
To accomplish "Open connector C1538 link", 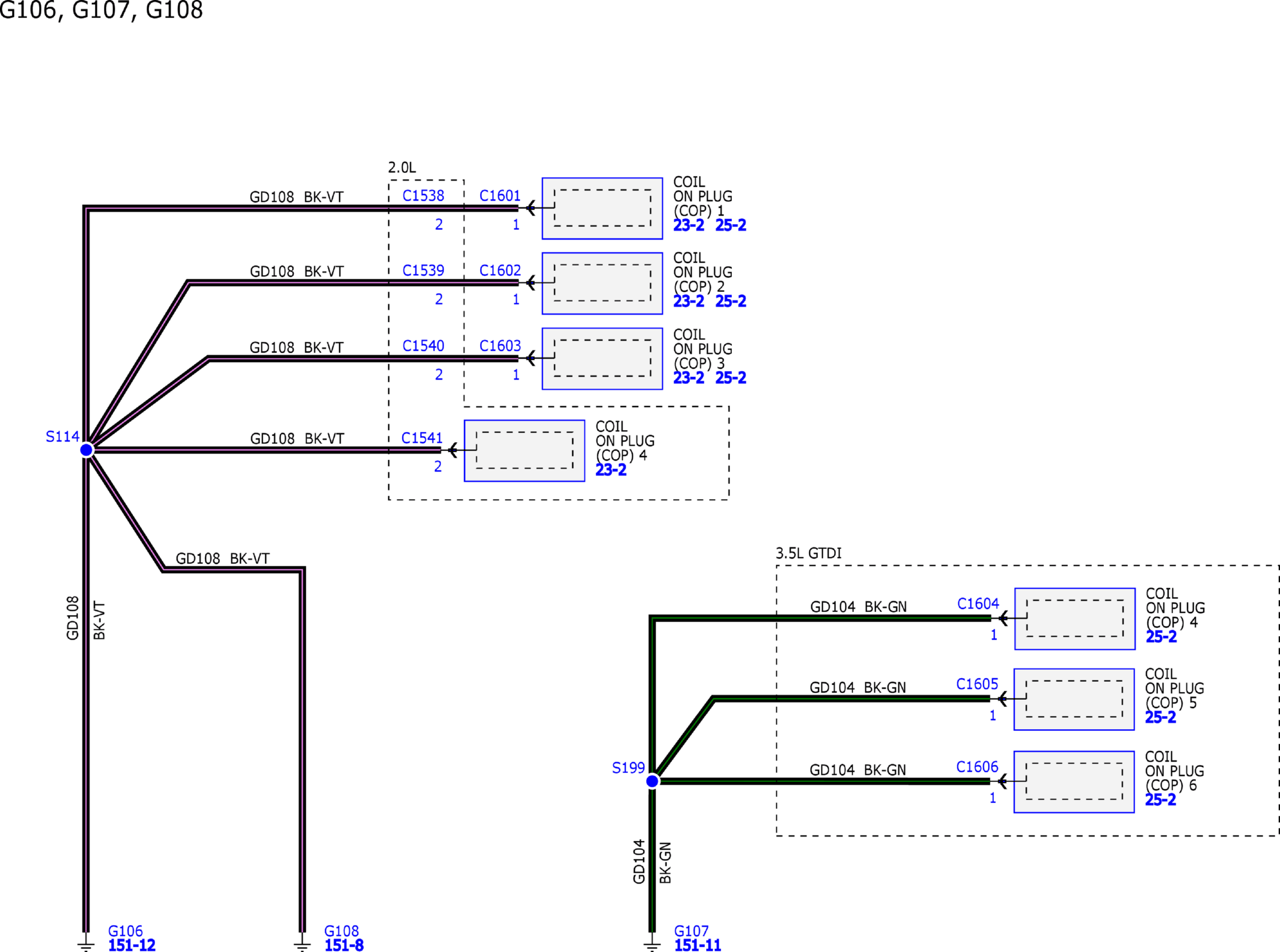I will point(423,196).
